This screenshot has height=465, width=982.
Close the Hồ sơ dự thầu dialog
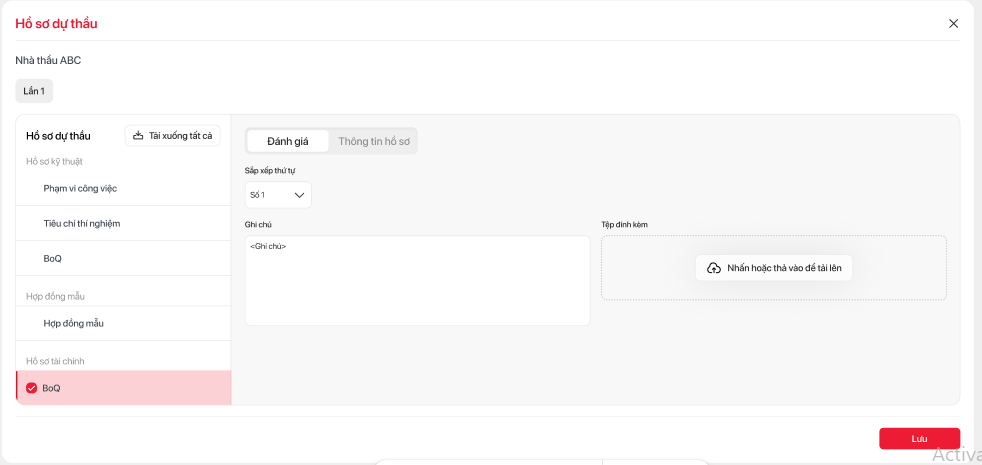953,23
